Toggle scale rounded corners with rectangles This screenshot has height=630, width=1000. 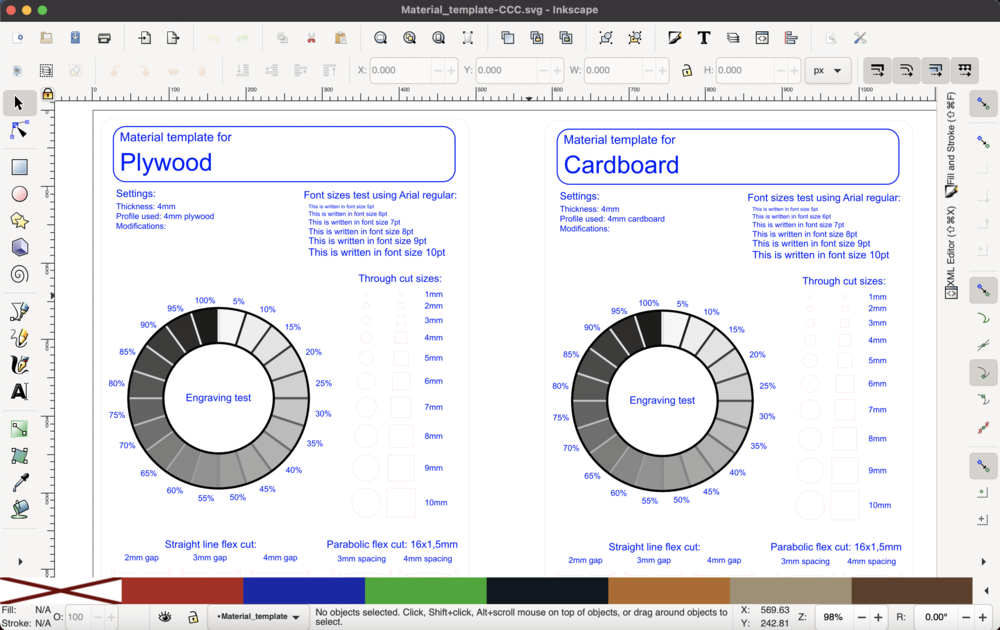906,70
